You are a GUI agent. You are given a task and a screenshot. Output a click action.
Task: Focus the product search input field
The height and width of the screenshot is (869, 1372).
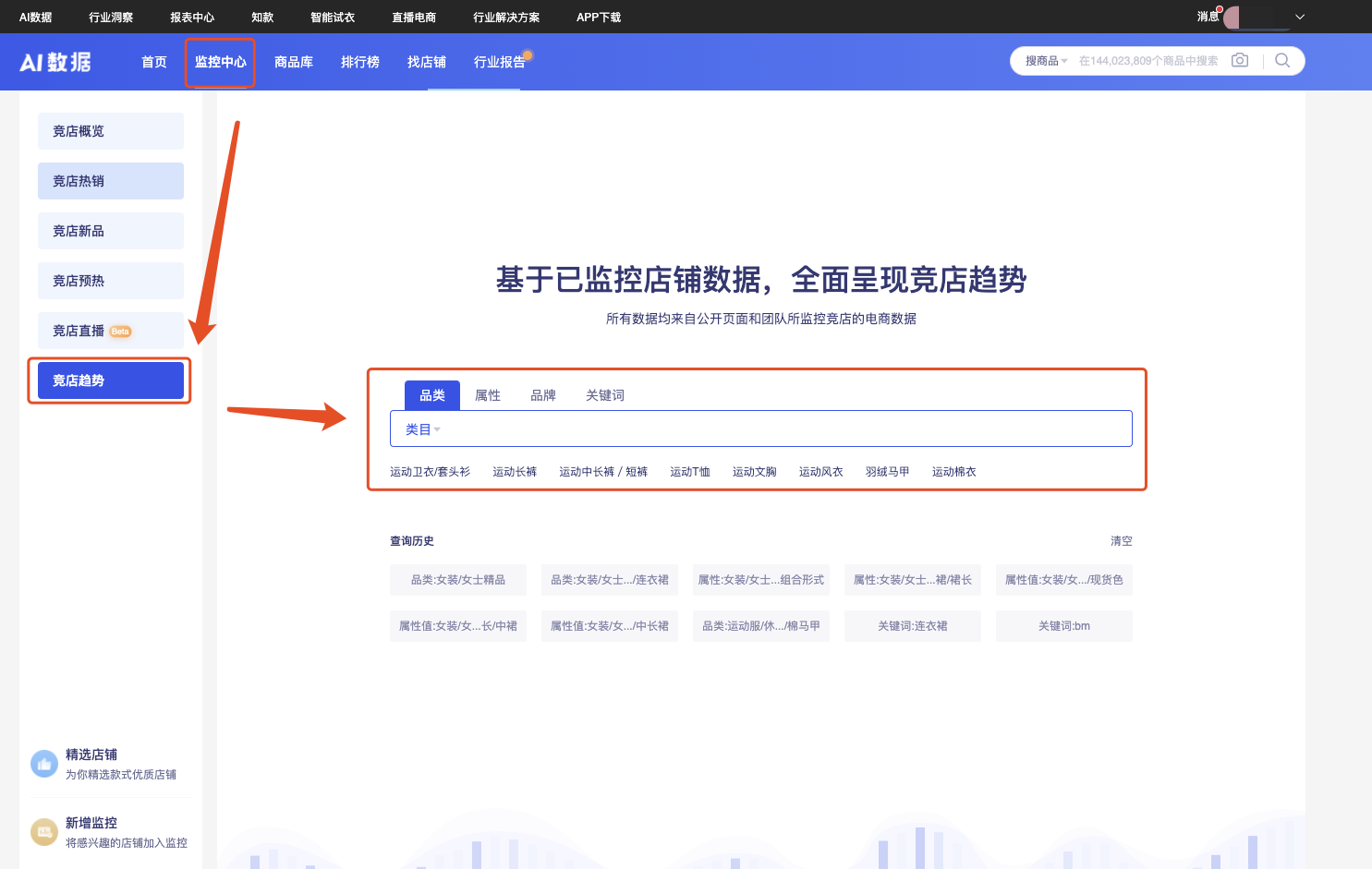[1148, 61]
